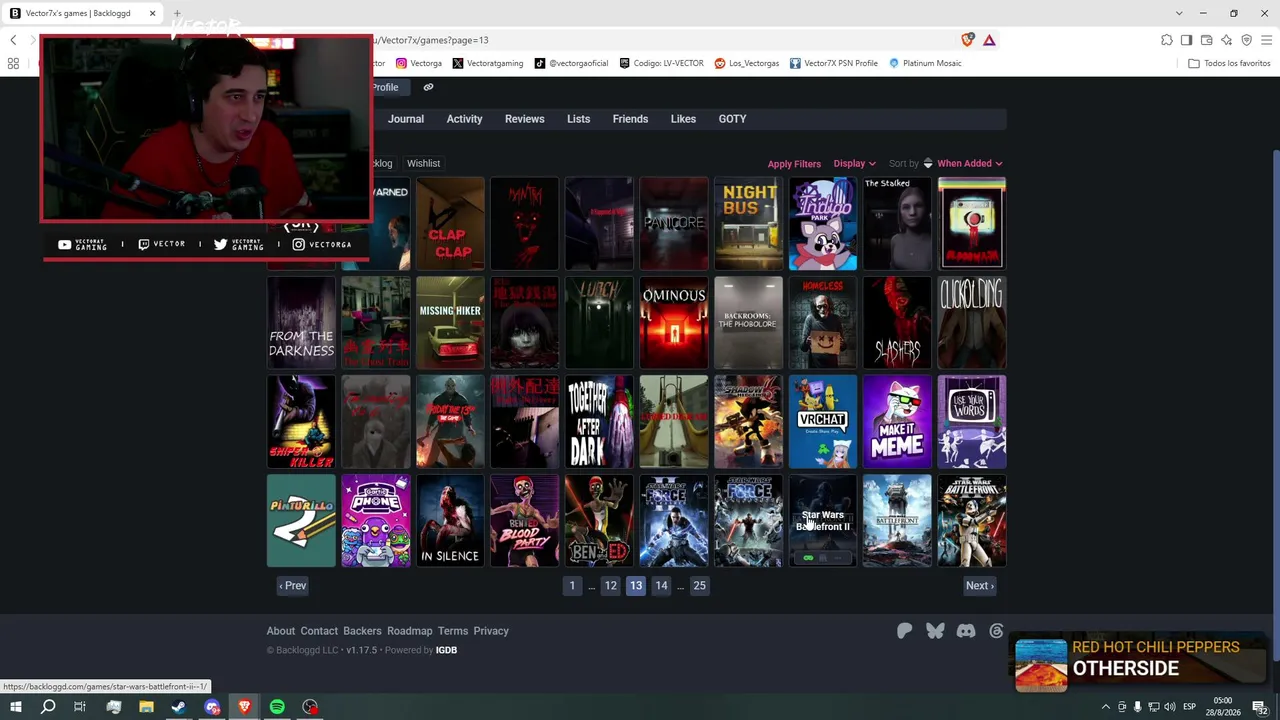Open the Bluesky butterfly icon link
This screenshot has height=720, width=1280.
coord(935,631)
